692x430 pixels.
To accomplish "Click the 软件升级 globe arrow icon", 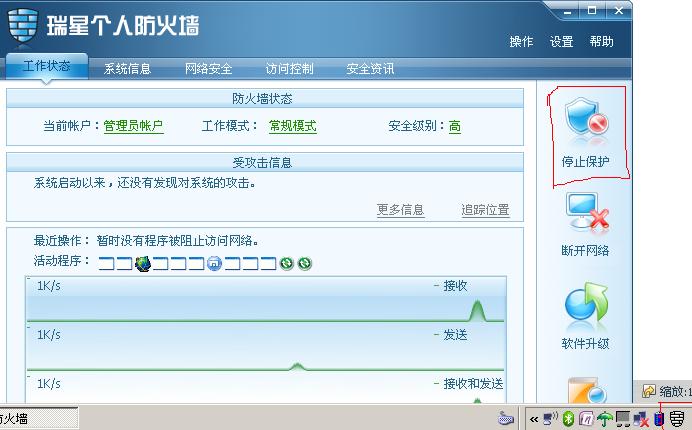I will tap(586, 302).
